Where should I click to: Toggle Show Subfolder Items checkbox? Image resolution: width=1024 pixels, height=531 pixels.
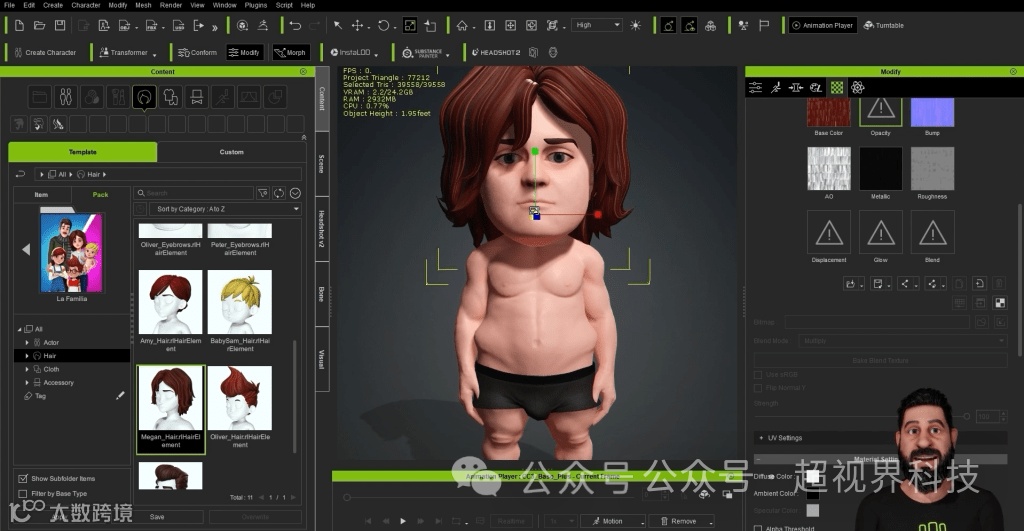pos(23,478)
